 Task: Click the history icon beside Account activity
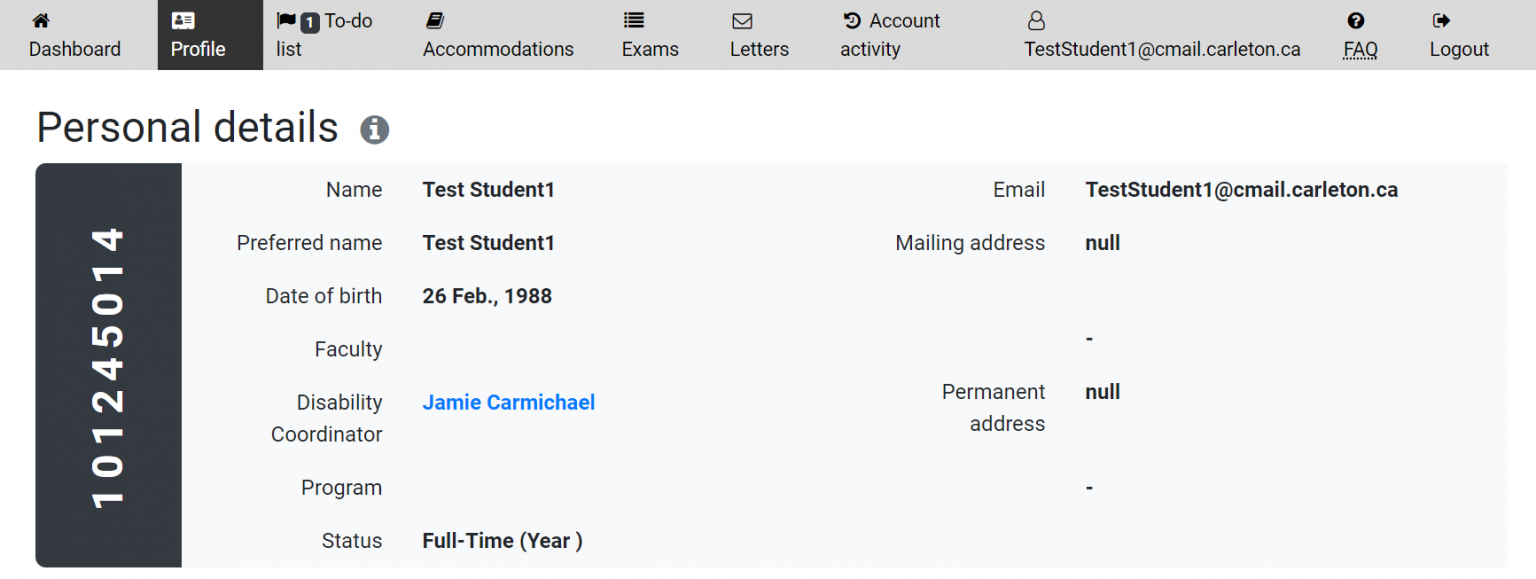(x=852, y=20)
